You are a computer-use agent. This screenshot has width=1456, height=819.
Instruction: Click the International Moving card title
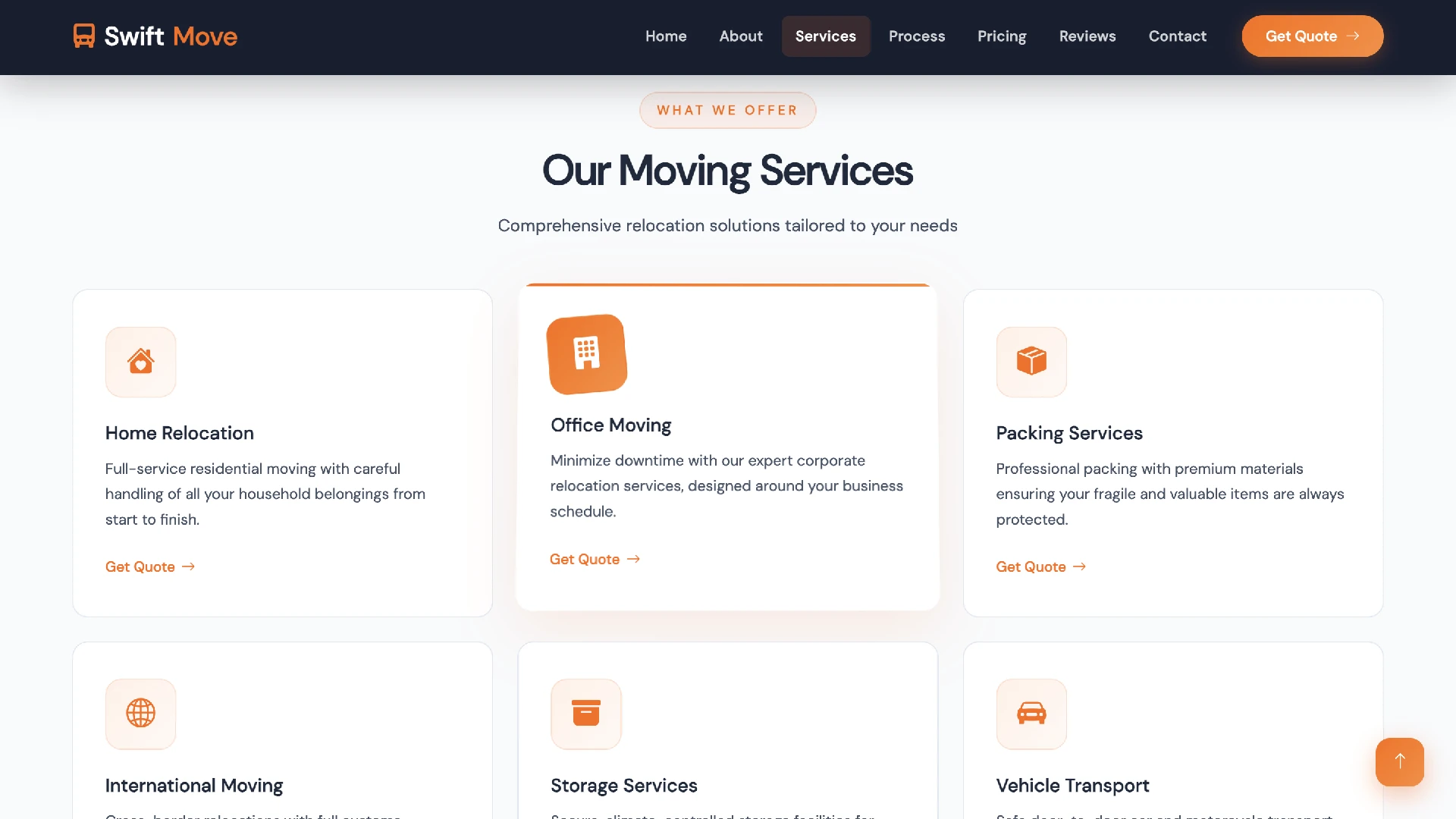coord(194,786)
